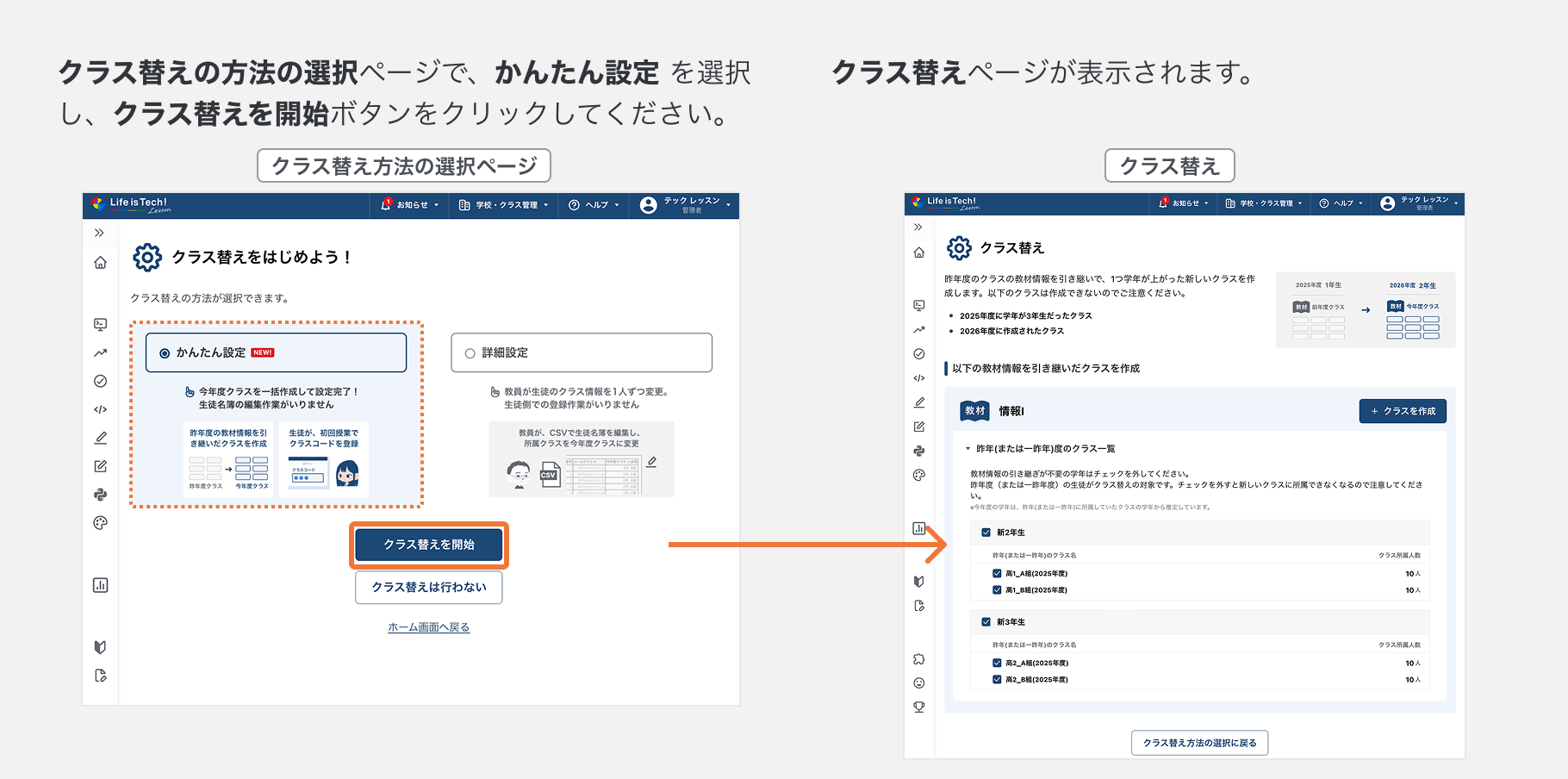Screen dimensions: 1568x779
Task: Click user avatar icon in クラス替え page header
Action: coord(1387,203)
